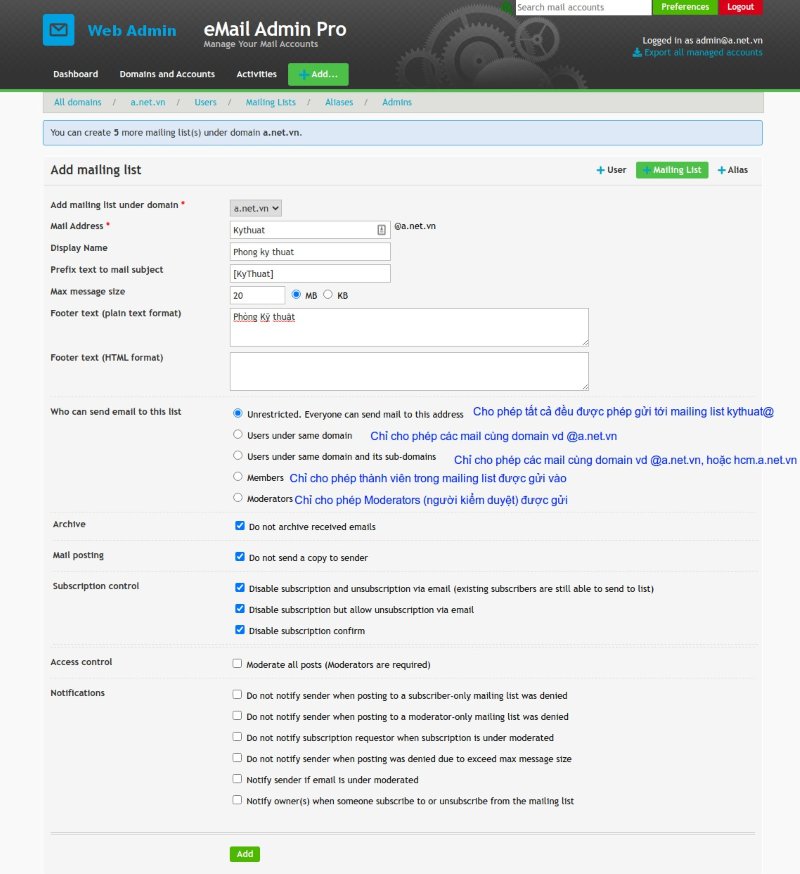Toggle Do not archive received emails
Image resolution: width=800 pixels, height=874 pixels.
coord(240,526)
